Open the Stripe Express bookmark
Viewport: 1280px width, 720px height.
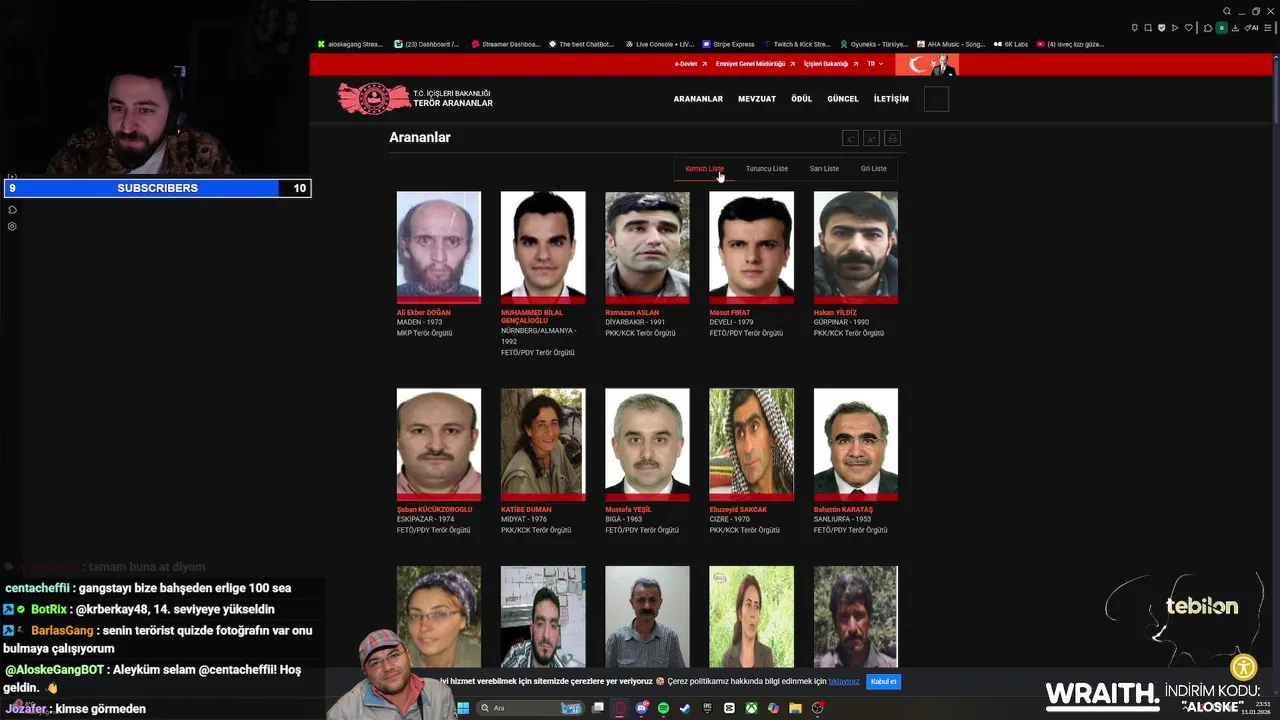coord(728,44)
